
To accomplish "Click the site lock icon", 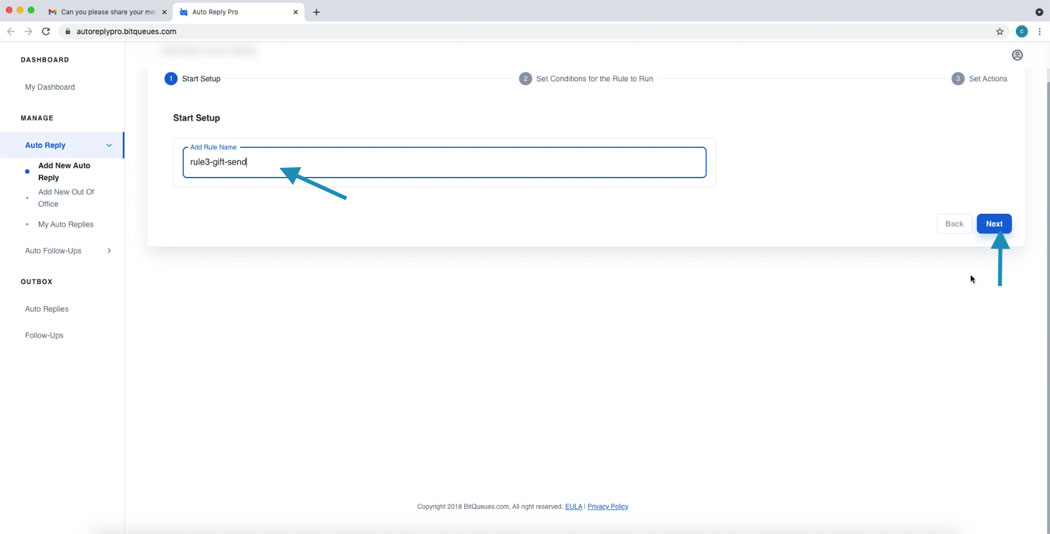I will click(68, 31).
